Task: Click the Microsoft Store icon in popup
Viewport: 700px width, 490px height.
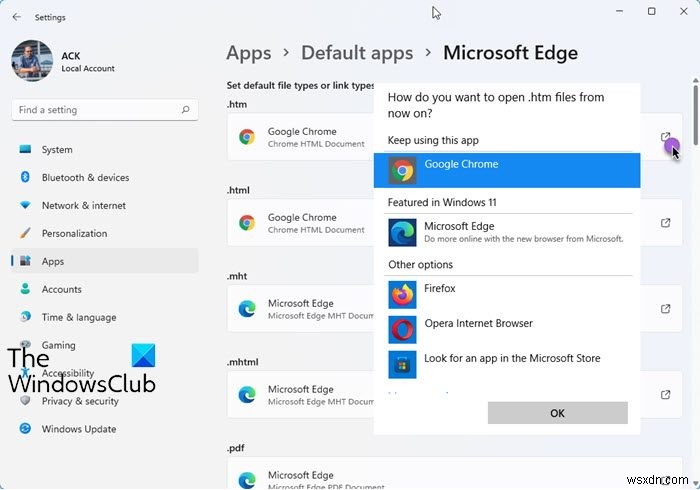Action: point(402,365)
